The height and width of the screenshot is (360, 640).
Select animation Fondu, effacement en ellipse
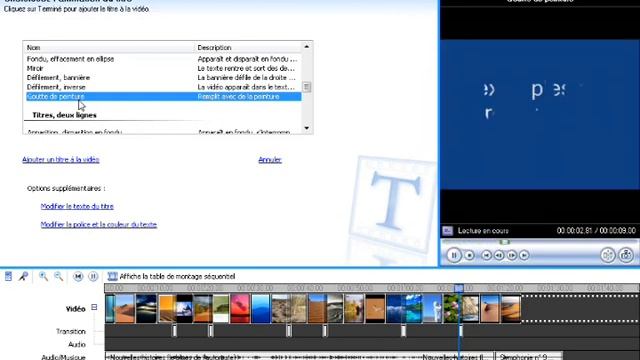[163, 59]
